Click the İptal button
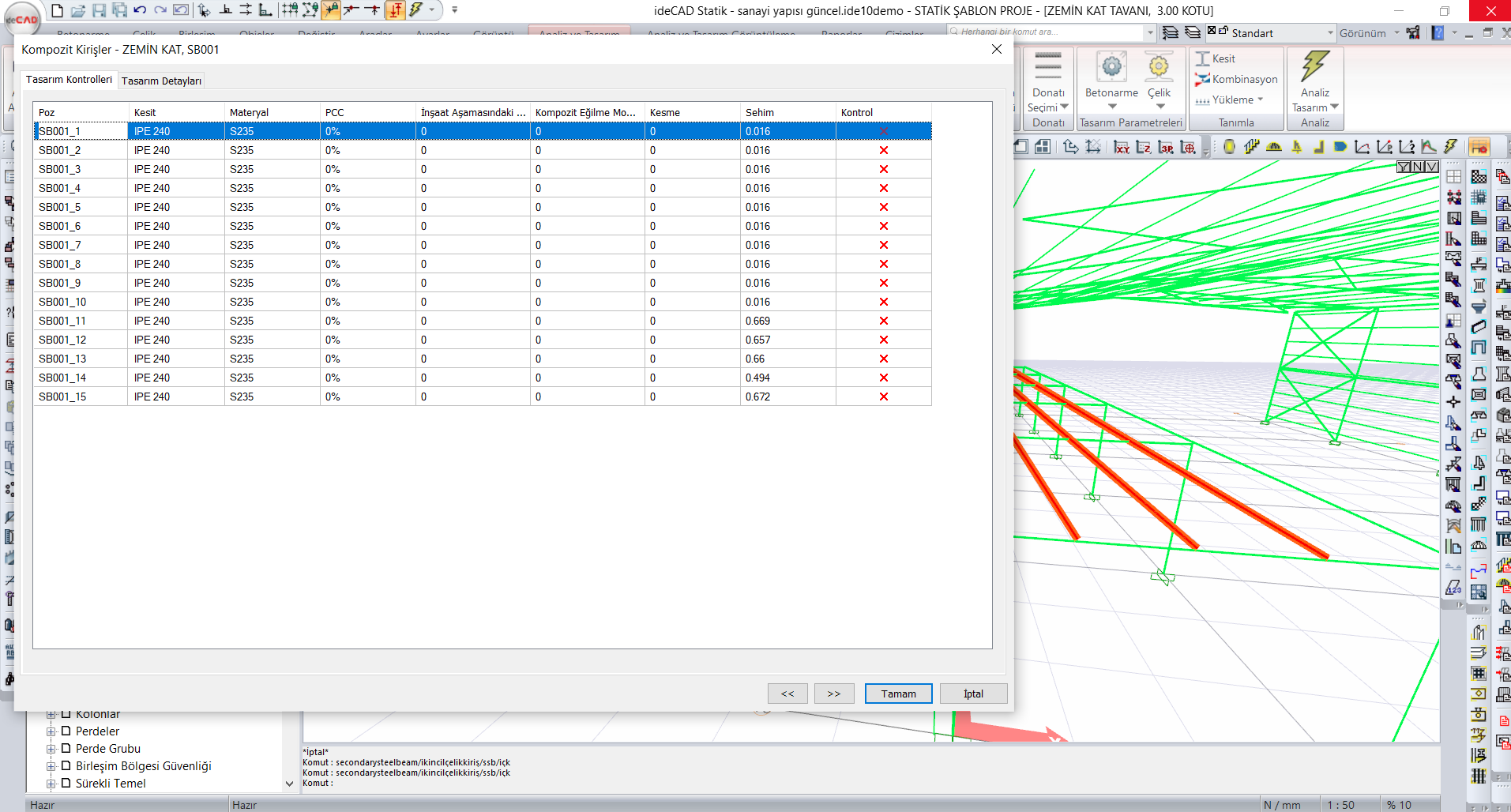Image resolution: width=1511 pixels, height=812 pixels. [x=973, y=694]
